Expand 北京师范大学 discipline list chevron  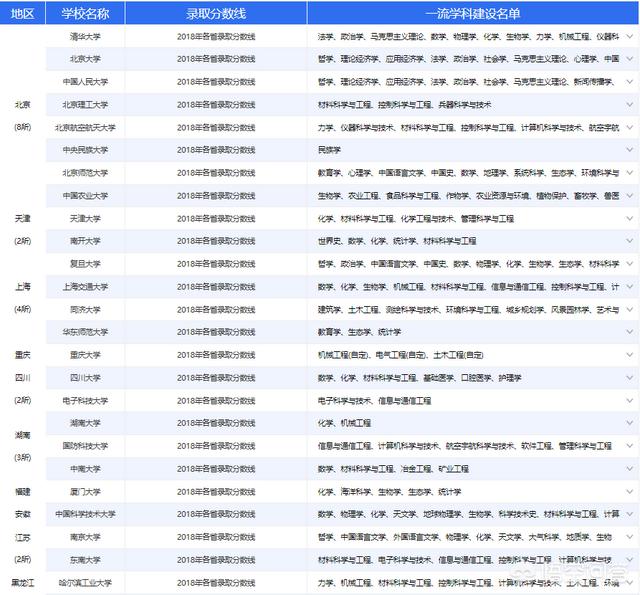(x=629, y=173)
